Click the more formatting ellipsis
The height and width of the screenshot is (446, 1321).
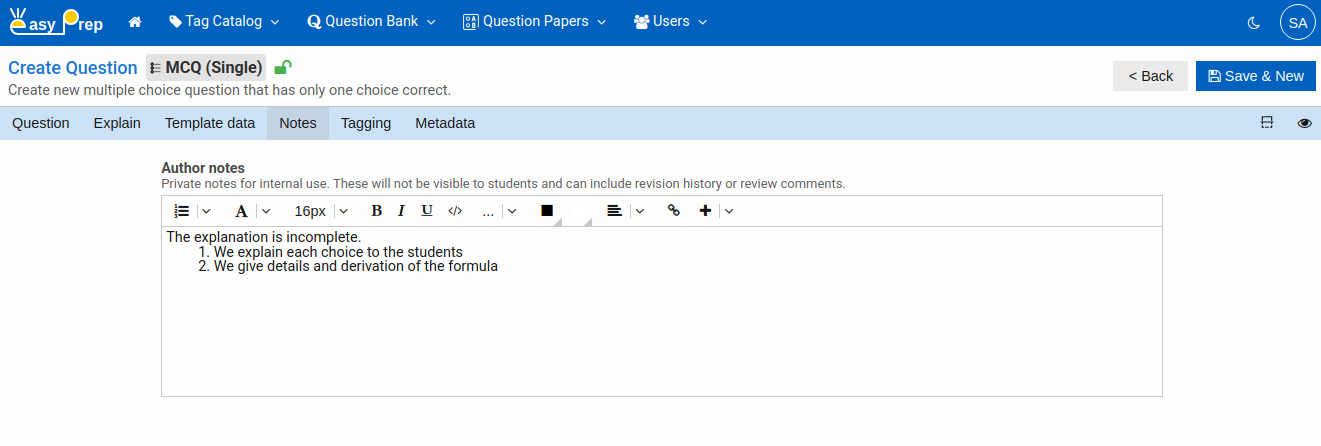pyautogui.click(x=488, y=211)
